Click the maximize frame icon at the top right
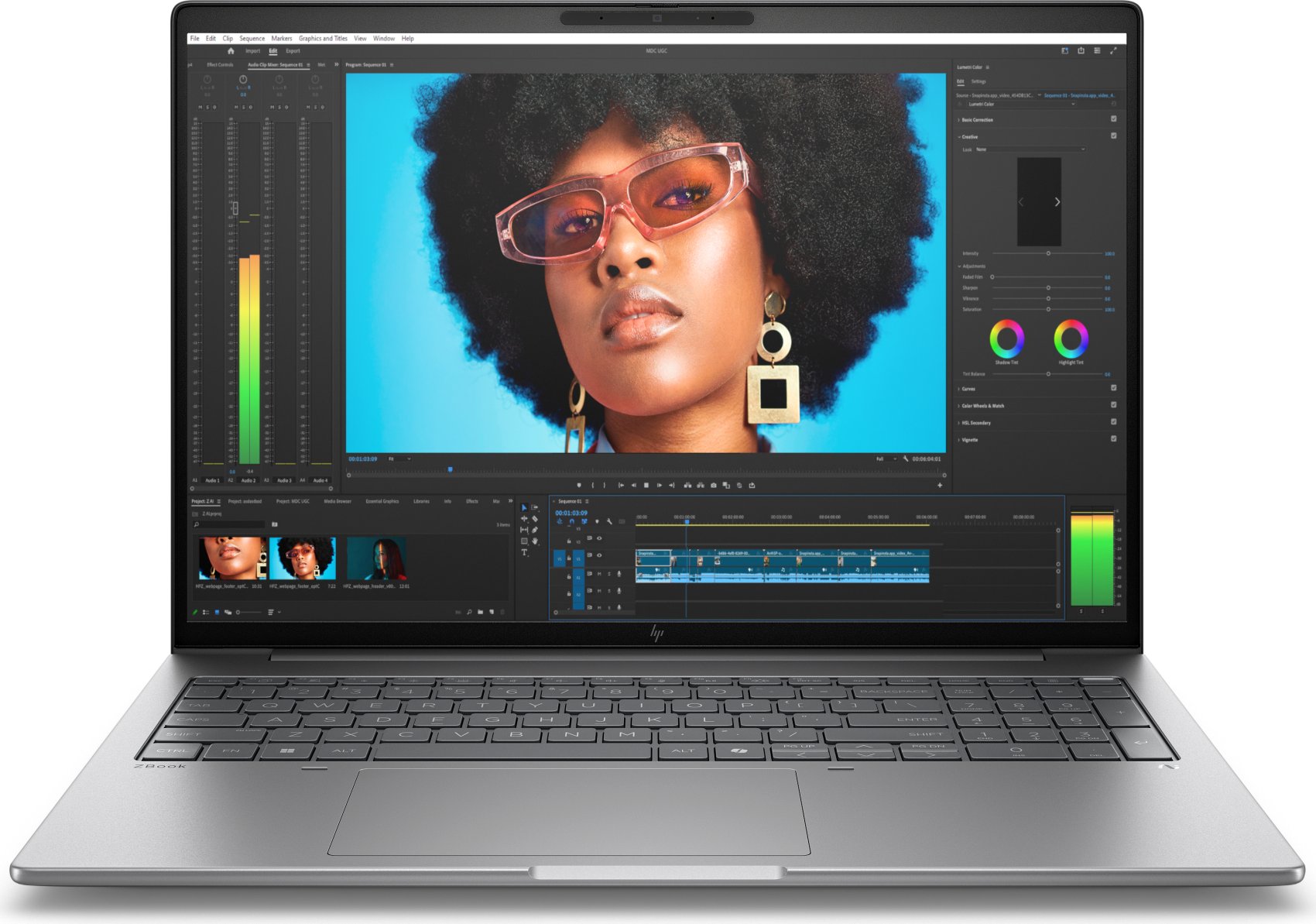1316x924 pixels. point(1113,50)
